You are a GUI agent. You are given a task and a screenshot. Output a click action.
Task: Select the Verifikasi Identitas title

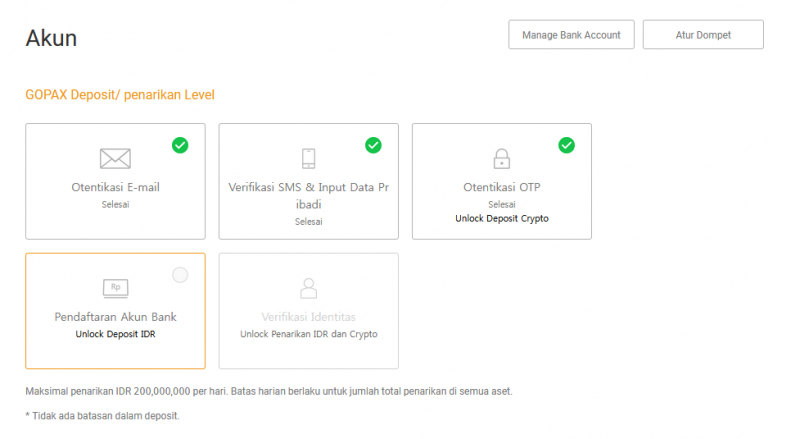tap(309, 317)
